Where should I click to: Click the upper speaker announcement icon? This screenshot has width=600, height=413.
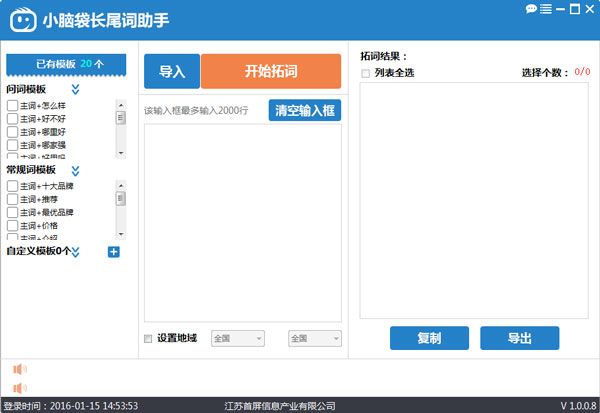(x=20, y=369)
